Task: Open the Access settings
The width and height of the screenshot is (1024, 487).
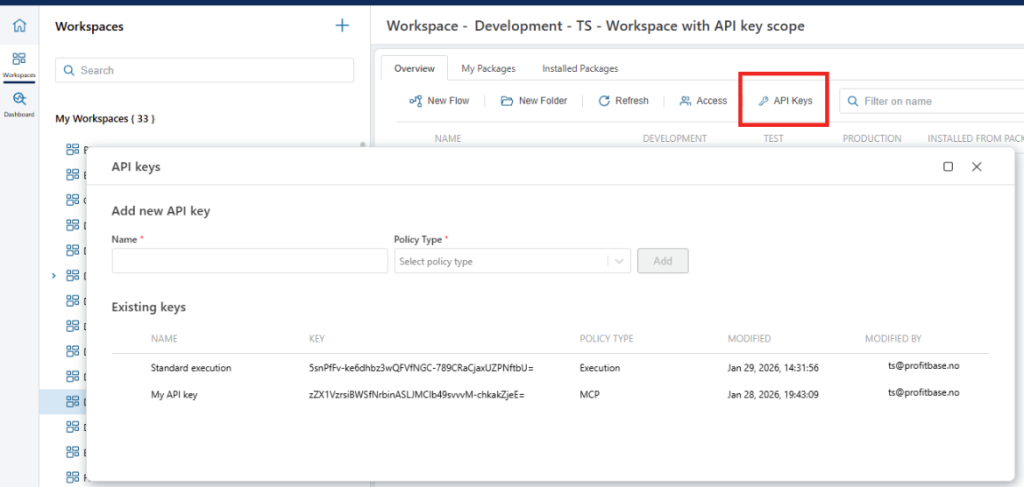Action: [703, 101]
